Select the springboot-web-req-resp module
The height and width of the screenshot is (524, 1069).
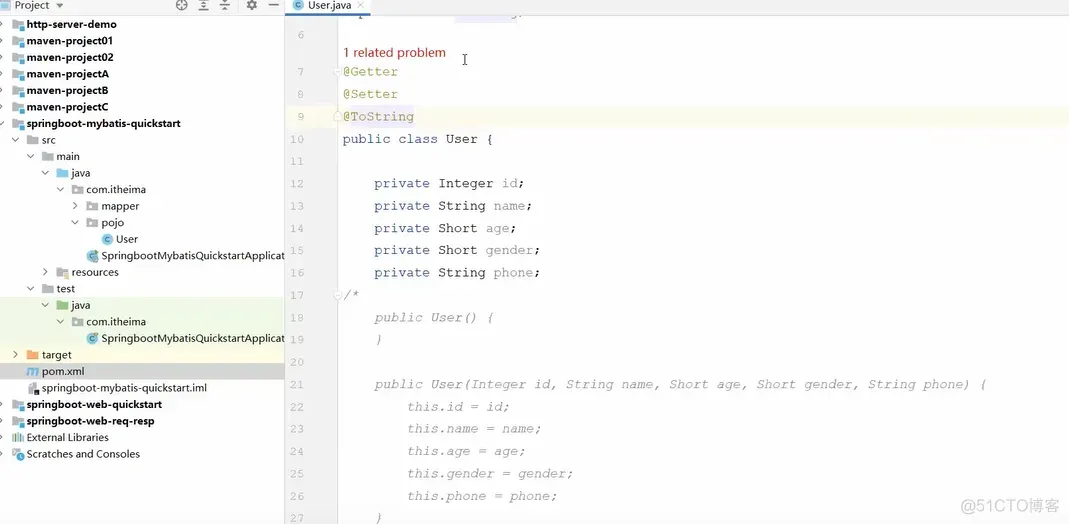point(91,421)
